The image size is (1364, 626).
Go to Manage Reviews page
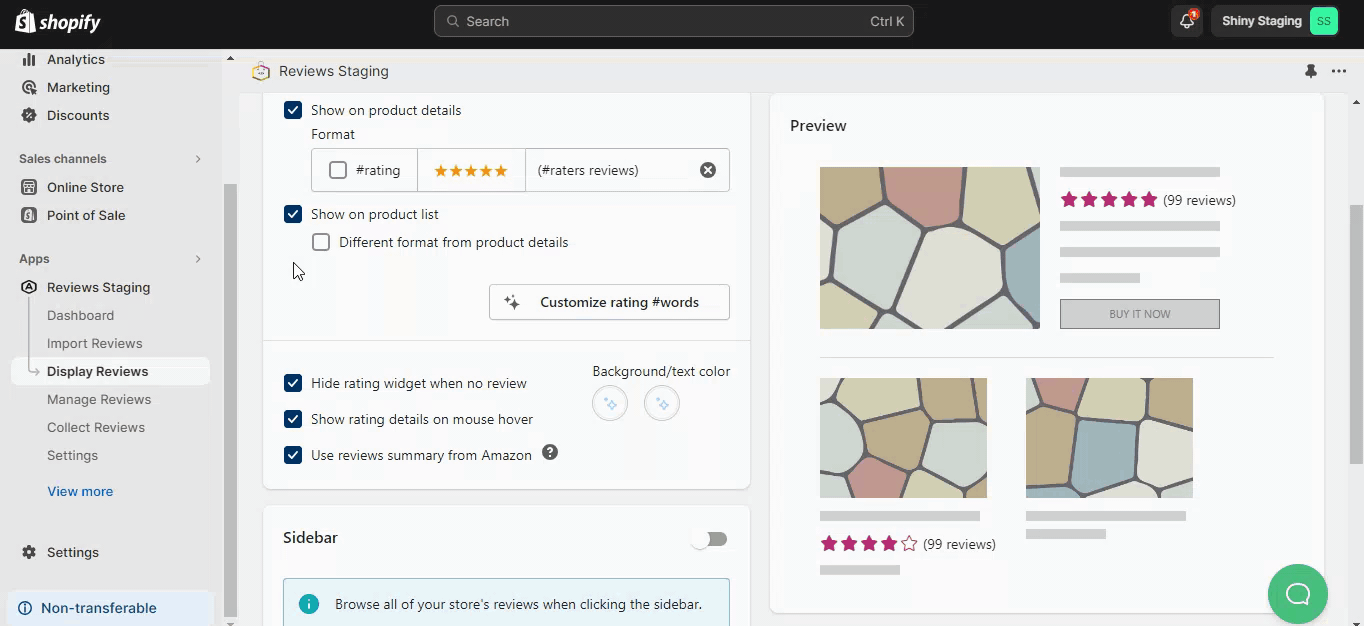point(99,399)
